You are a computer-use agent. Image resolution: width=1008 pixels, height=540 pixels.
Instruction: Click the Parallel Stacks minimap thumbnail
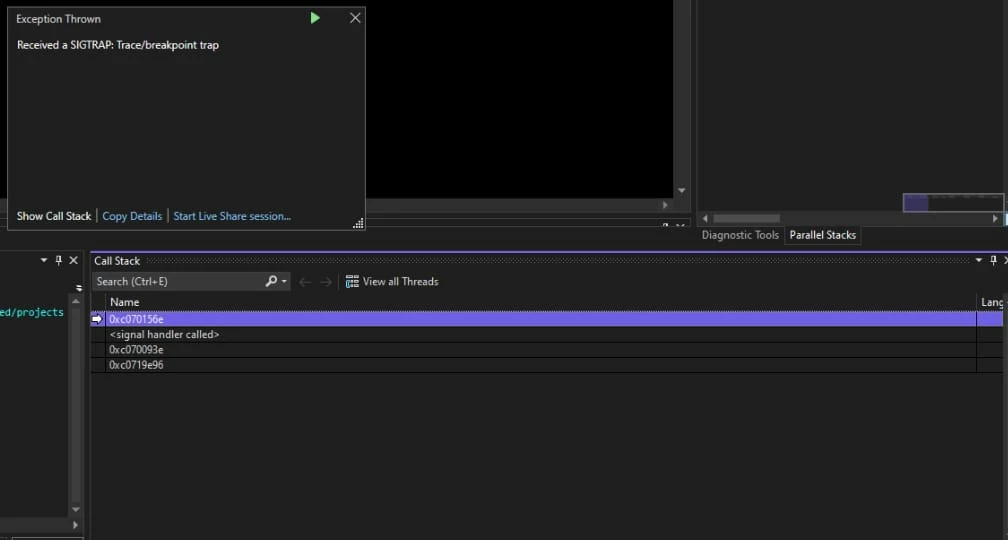953,202
